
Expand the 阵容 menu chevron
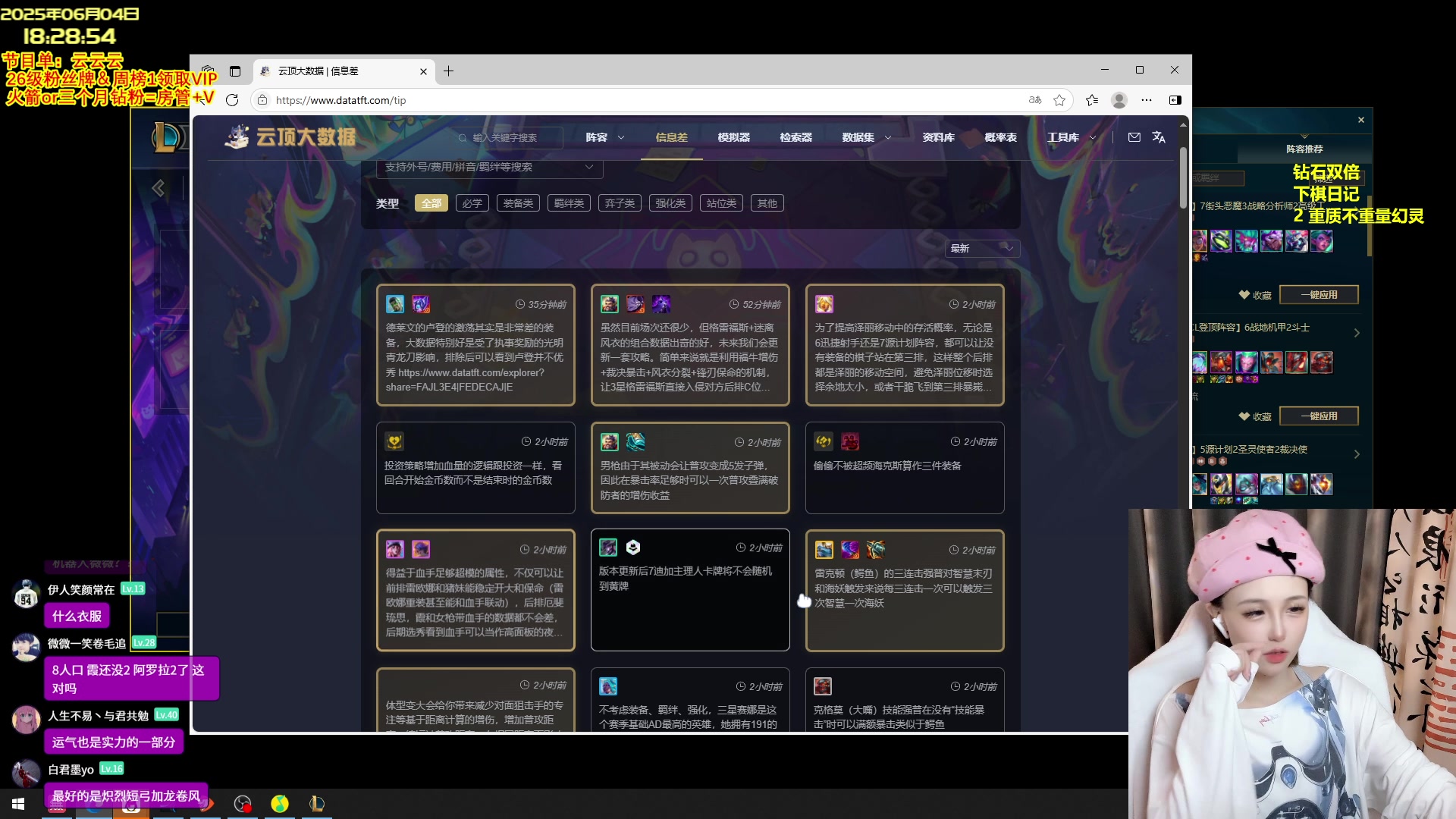click(621, 137)
